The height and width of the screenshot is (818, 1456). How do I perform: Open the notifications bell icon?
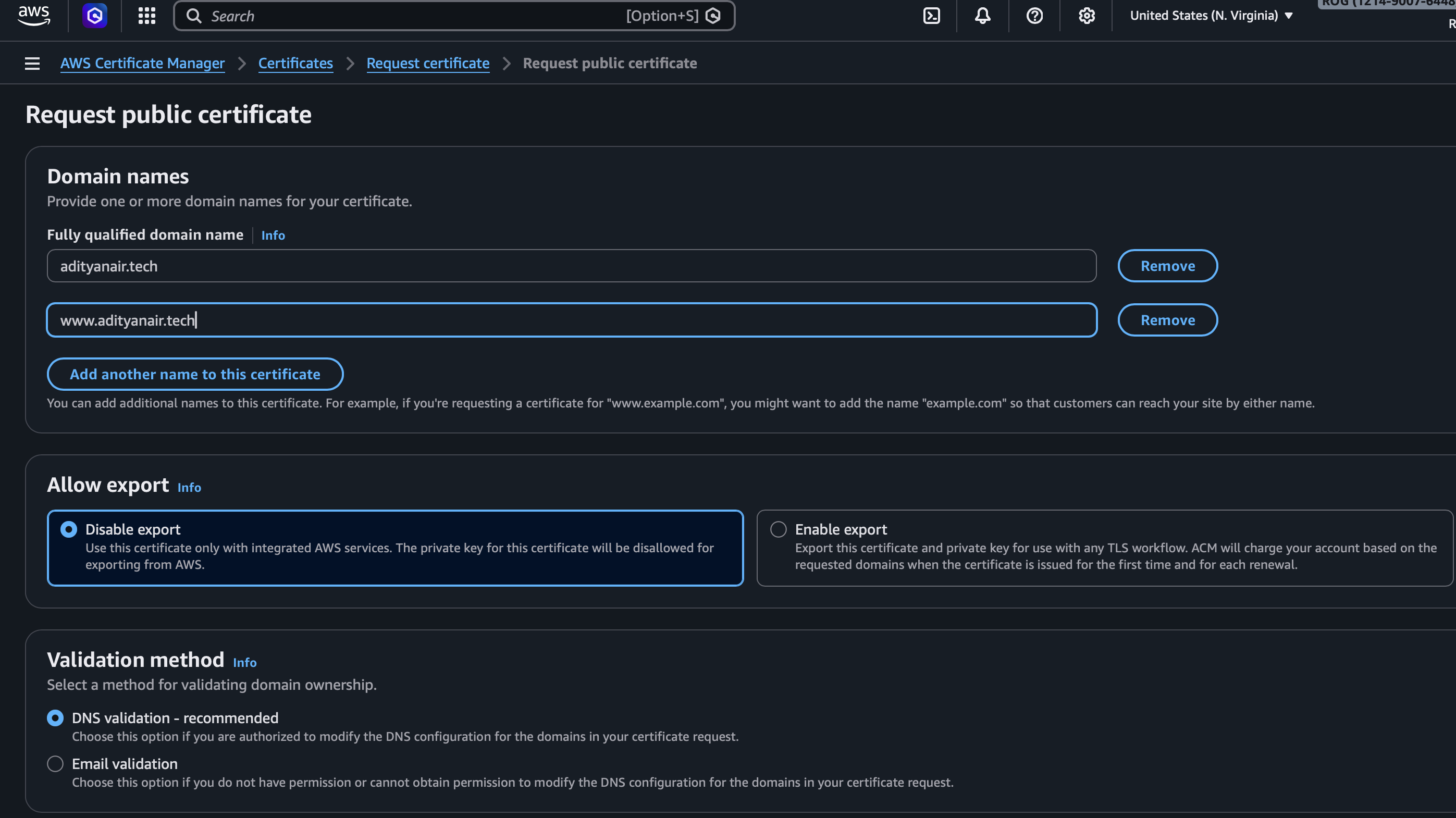coord(982,15)
